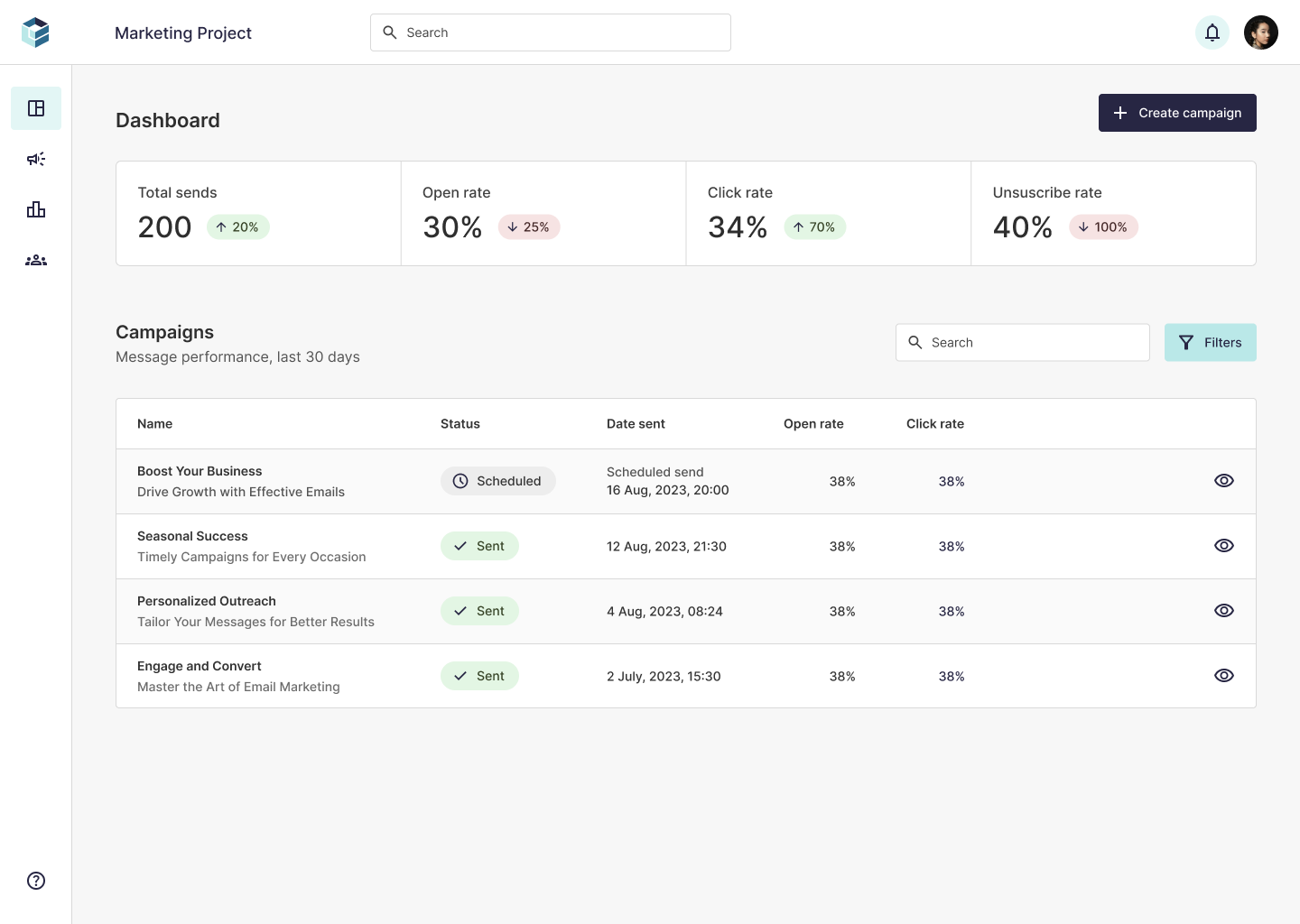The image size is (1300, 924).
Task: Open the audience group sidebar icon
Action: tap(36, 260)
